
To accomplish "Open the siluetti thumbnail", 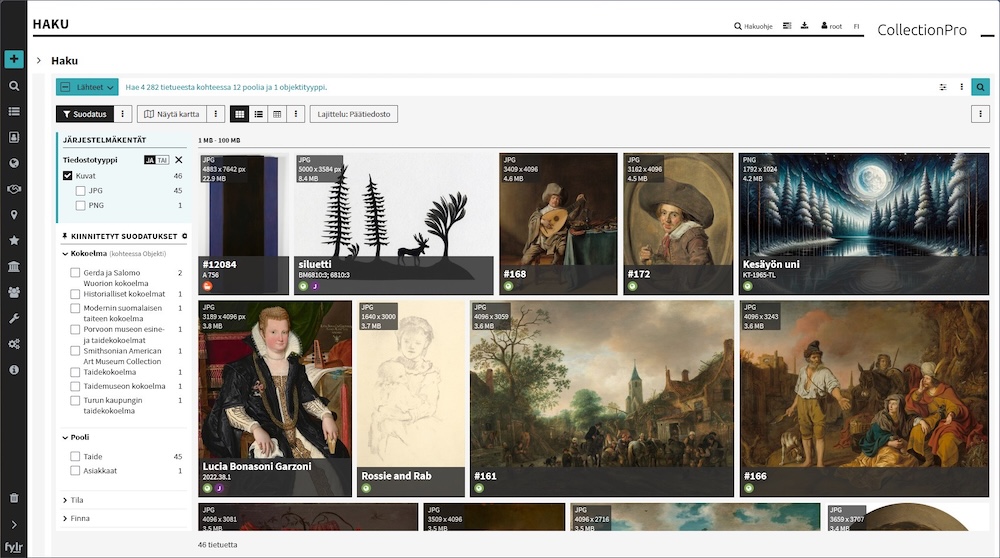I will (393, 224).
